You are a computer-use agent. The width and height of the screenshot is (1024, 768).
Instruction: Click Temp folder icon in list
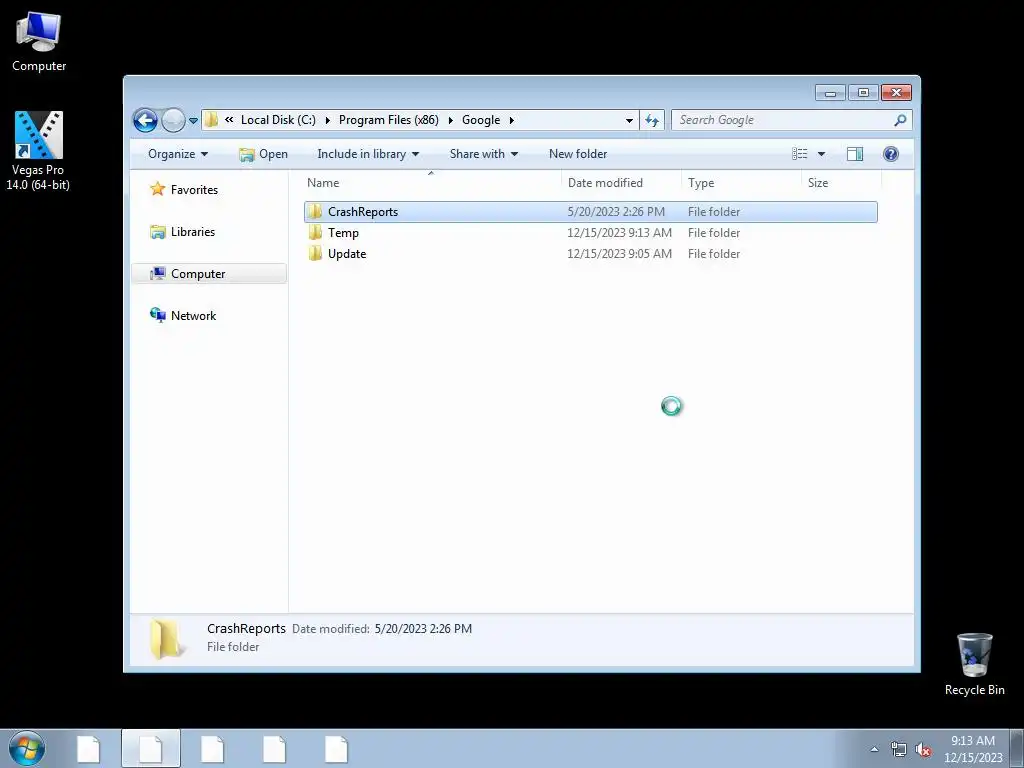[315, 232]
